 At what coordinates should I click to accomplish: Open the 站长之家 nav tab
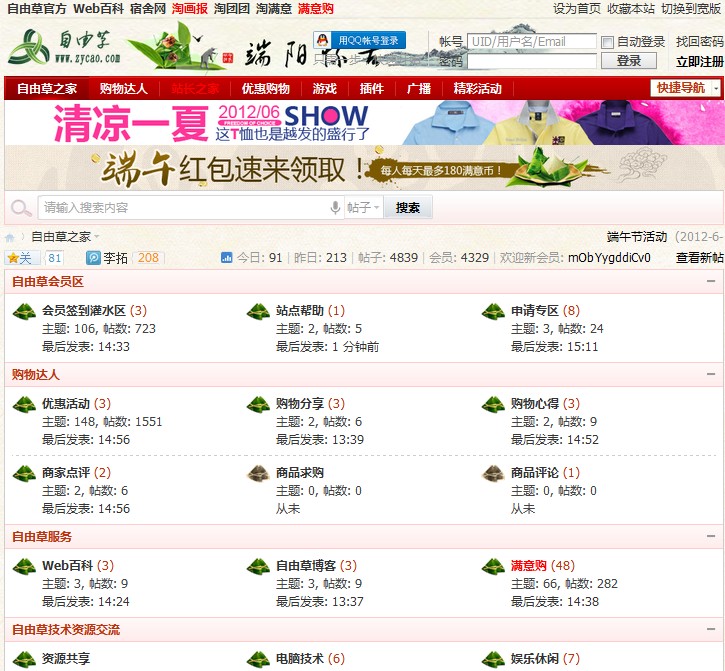click(x=195, y=88)
